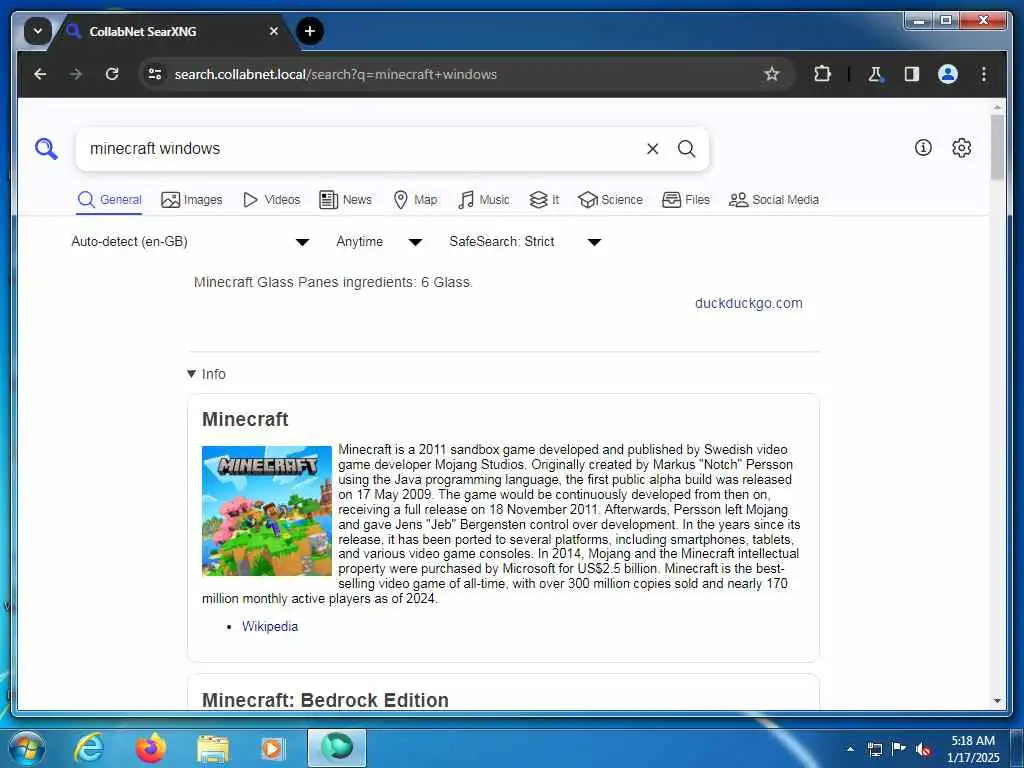The image size is (1024, 768).
Task: Go back in browser history
Action: 40,74
